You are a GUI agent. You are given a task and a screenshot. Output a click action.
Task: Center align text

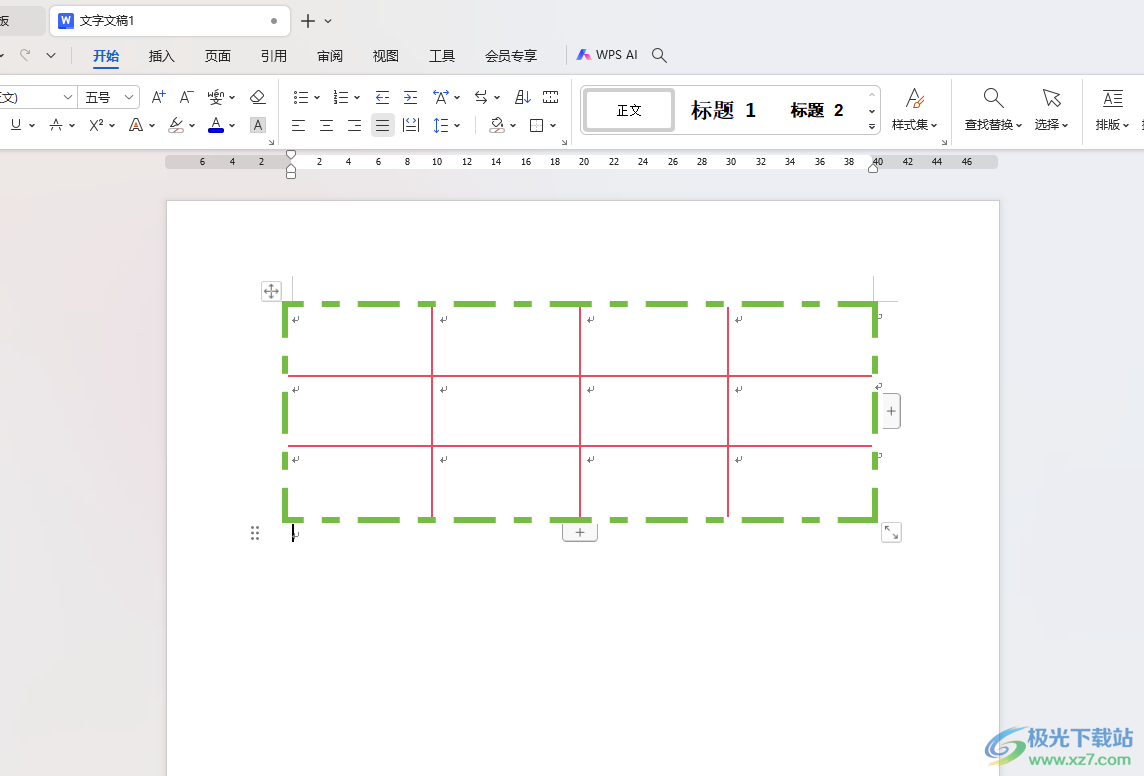coord(326,125)
